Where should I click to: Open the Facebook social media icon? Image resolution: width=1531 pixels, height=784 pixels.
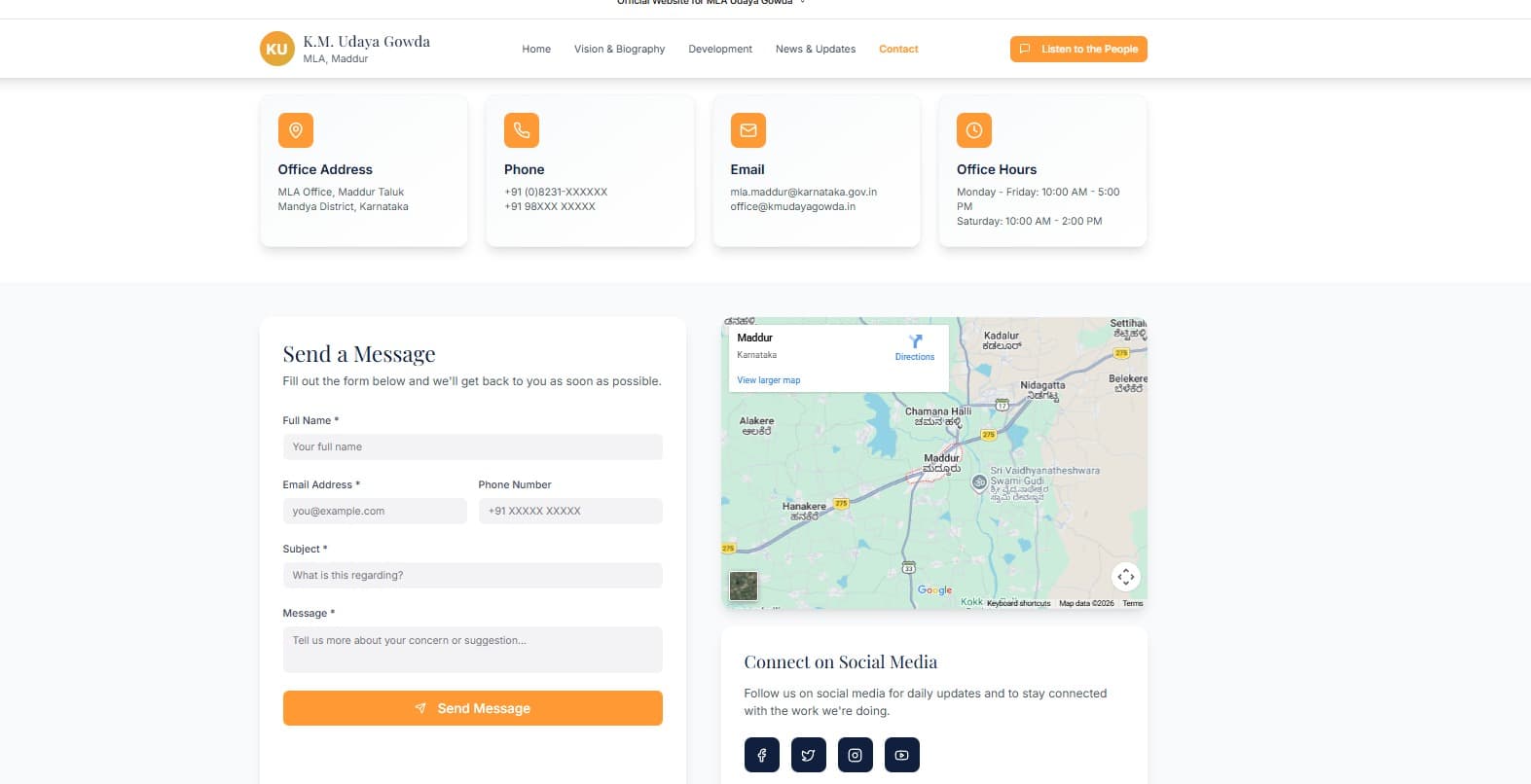pyautogui.click(x=762, y=755)
